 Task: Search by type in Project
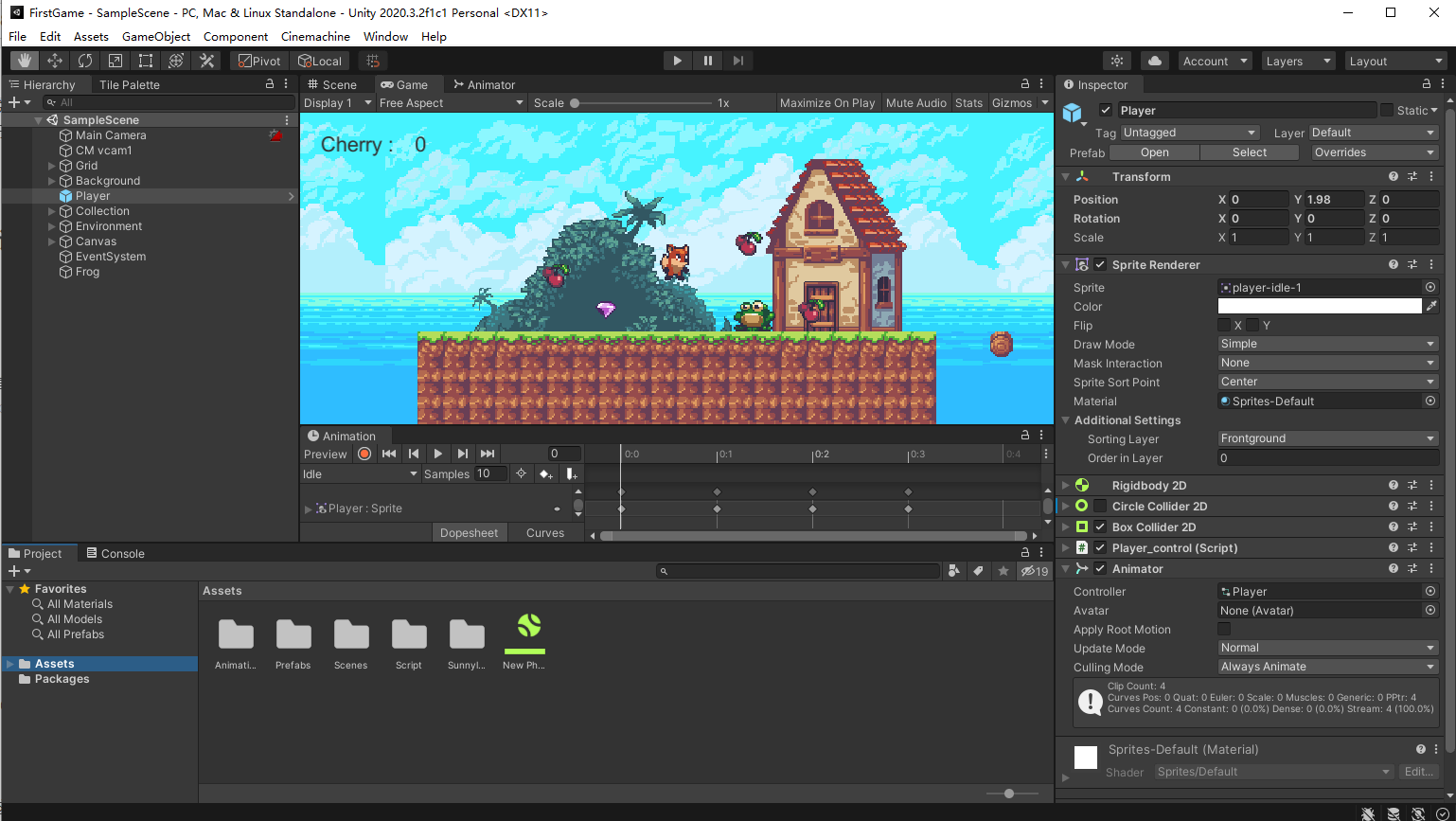pyautogui.click(x=954, y=571)
